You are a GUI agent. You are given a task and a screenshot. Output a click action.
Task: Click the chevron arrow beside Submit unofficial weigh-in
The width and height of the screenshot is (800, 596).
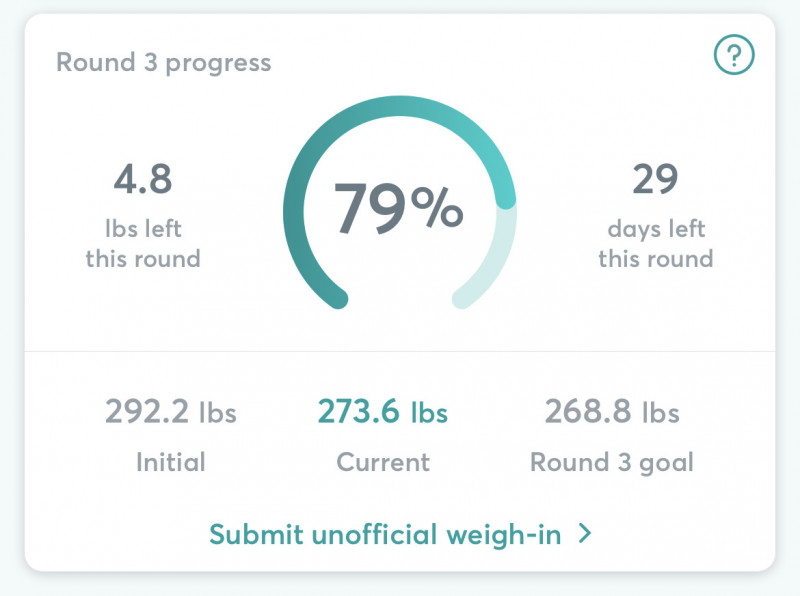585,533
